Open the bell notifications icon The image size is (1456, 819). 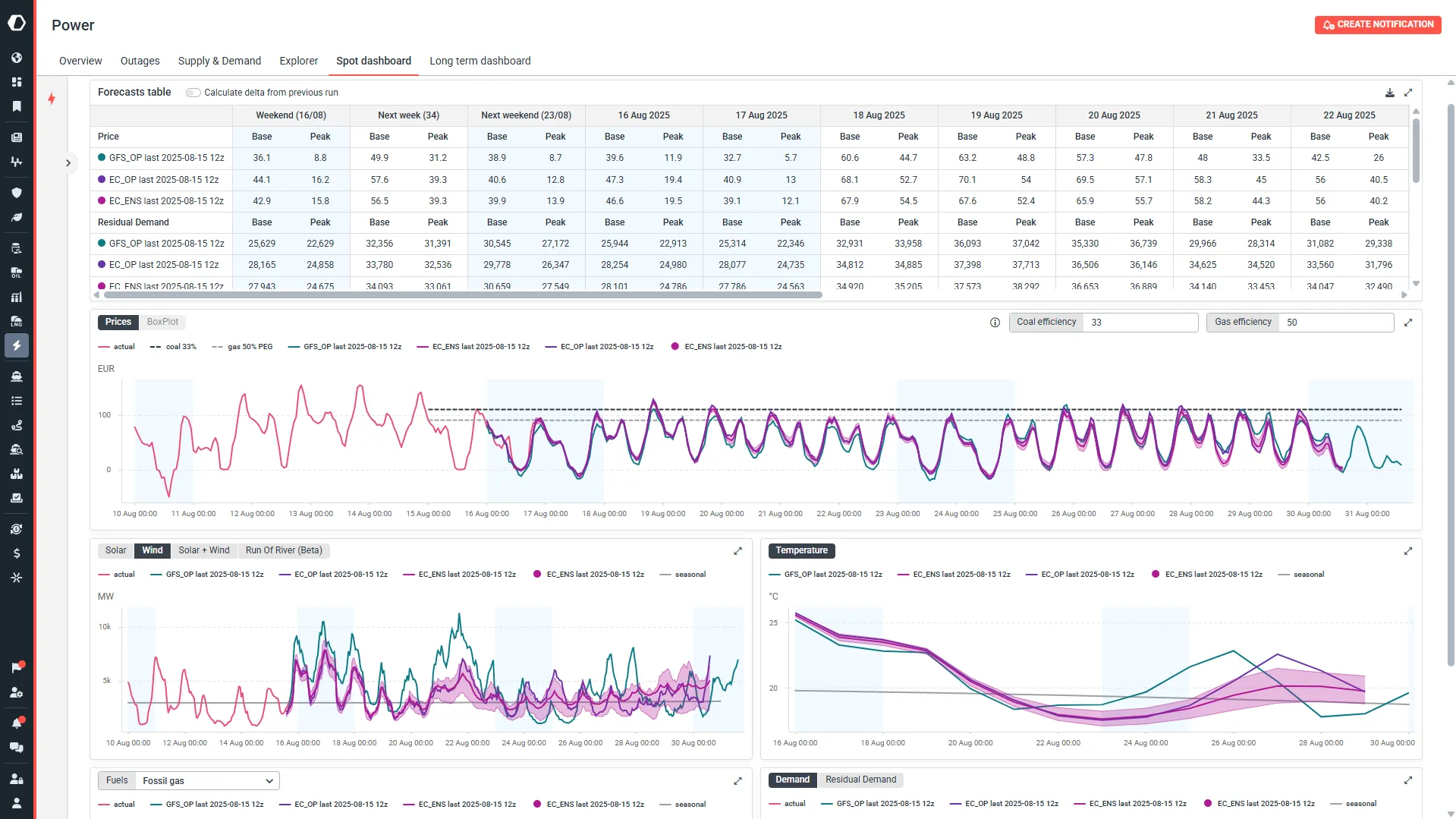click(x=17, y=723)
